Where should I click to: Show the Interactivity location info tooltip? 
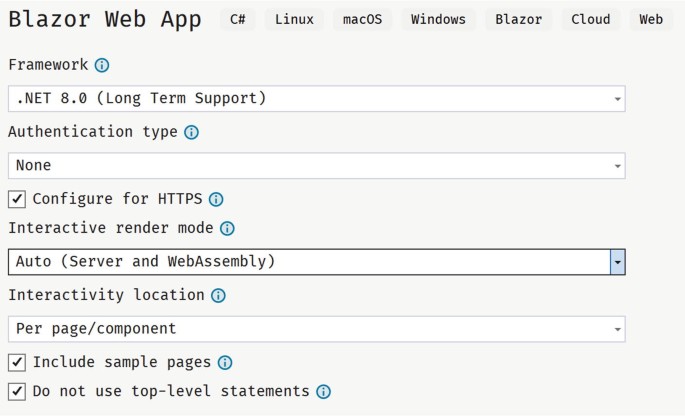[x=218, y=296]
